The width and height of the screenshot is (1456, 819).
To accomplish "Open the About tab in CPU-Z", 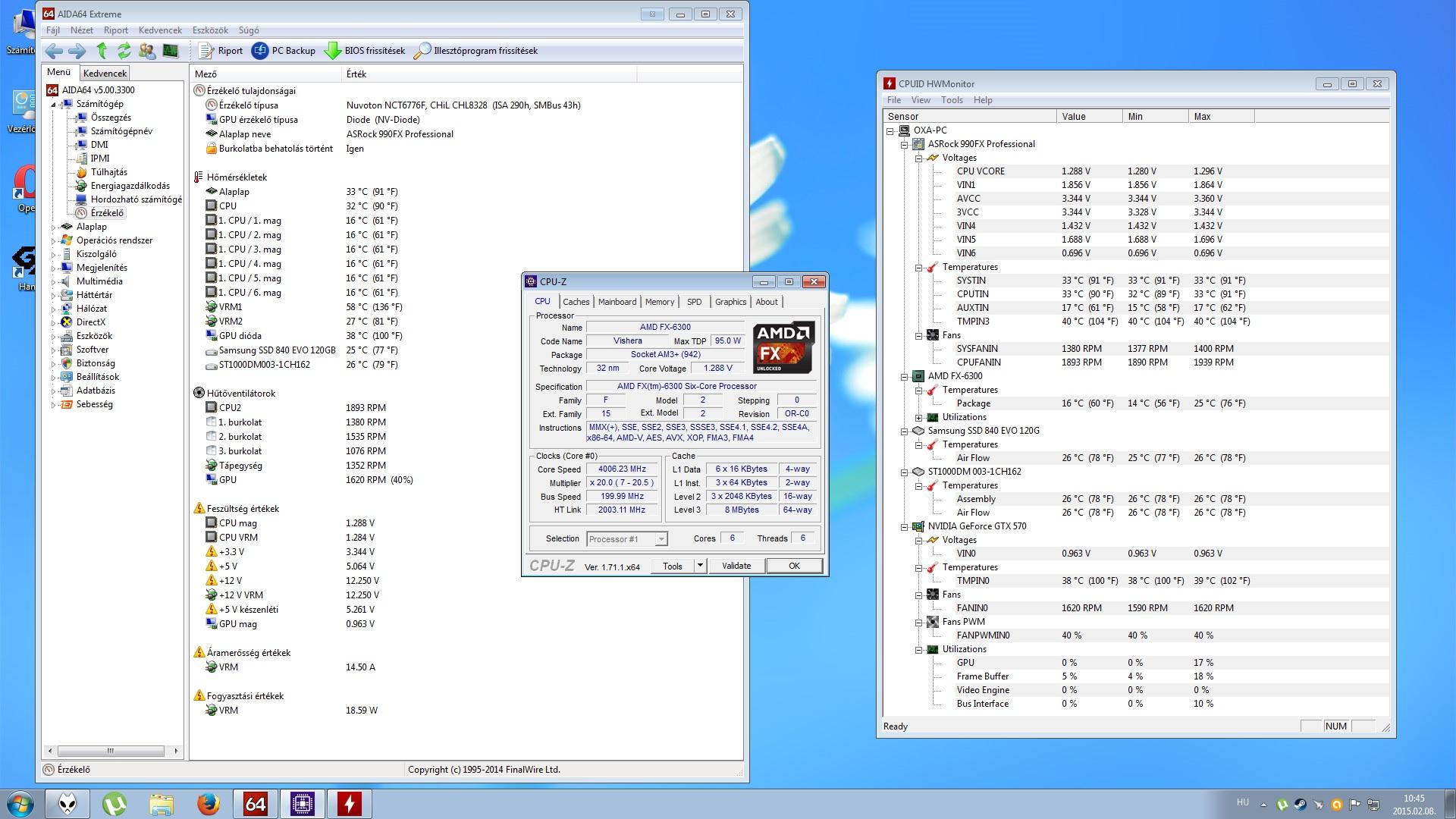I will click(x=767, y=302).
